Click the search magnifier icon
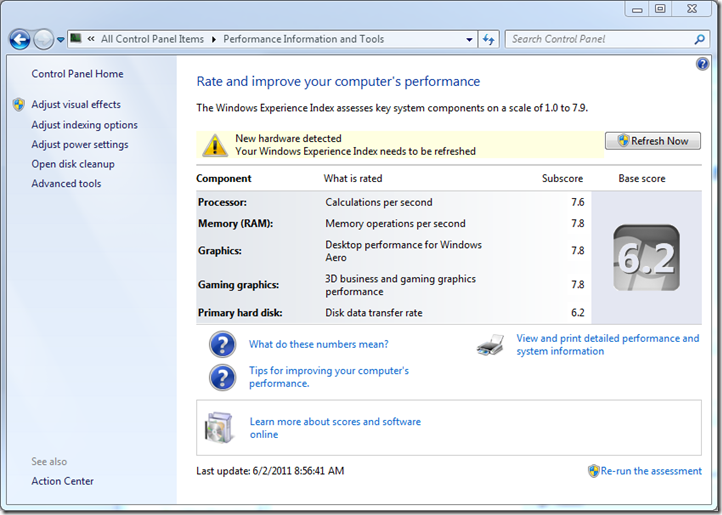This screenshot has height=515, width=722. pos(700,39)
